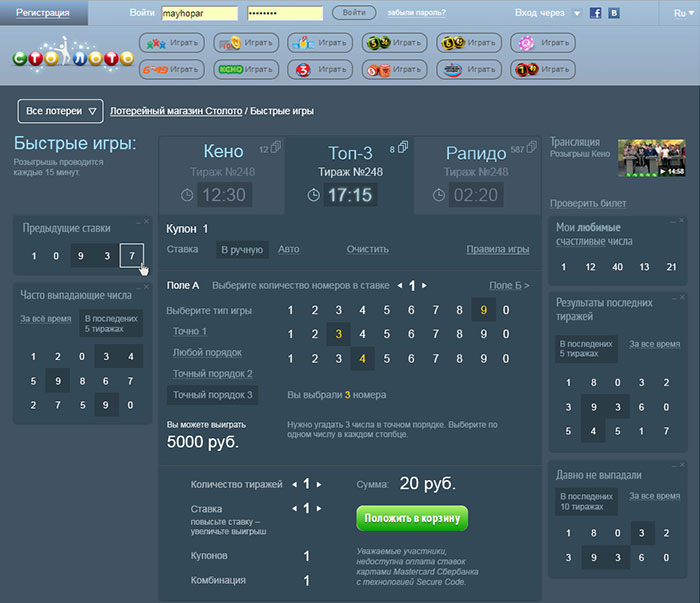Switch bet mode to Авто

(288, 249)
